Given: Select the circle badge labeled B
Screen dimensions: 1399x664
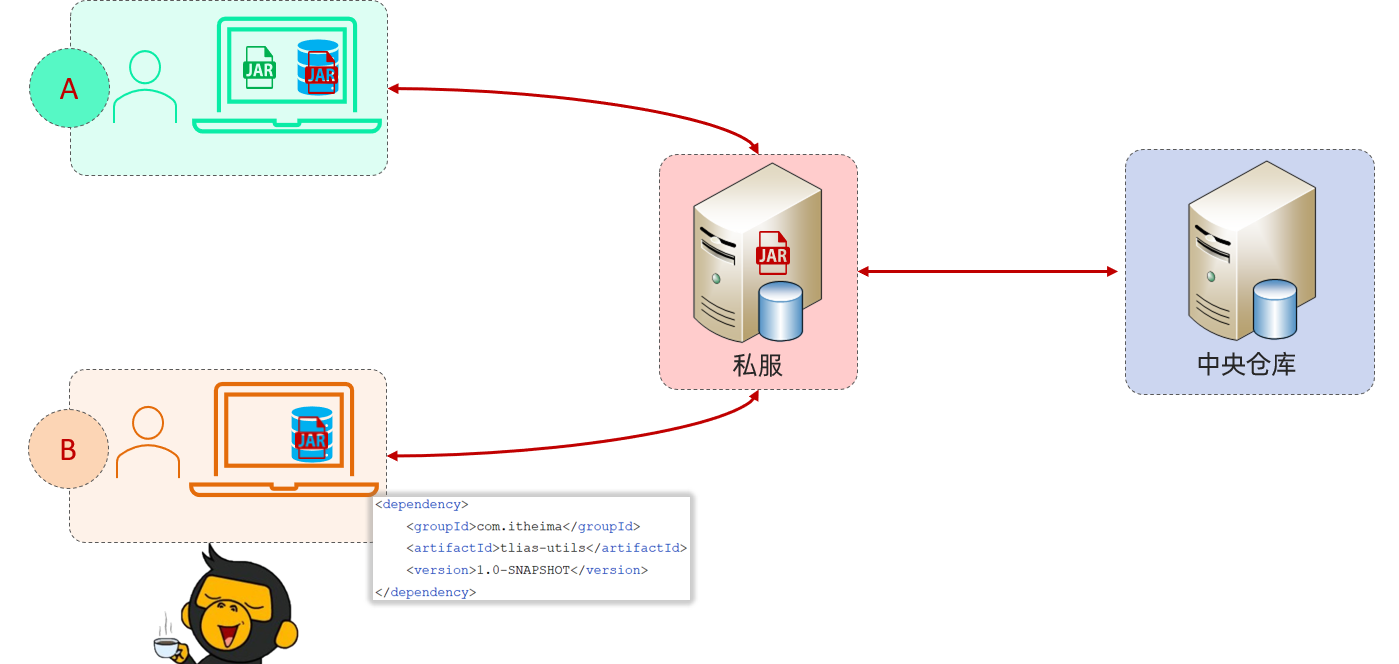Looking at the screenshot, I should point(68,450).
